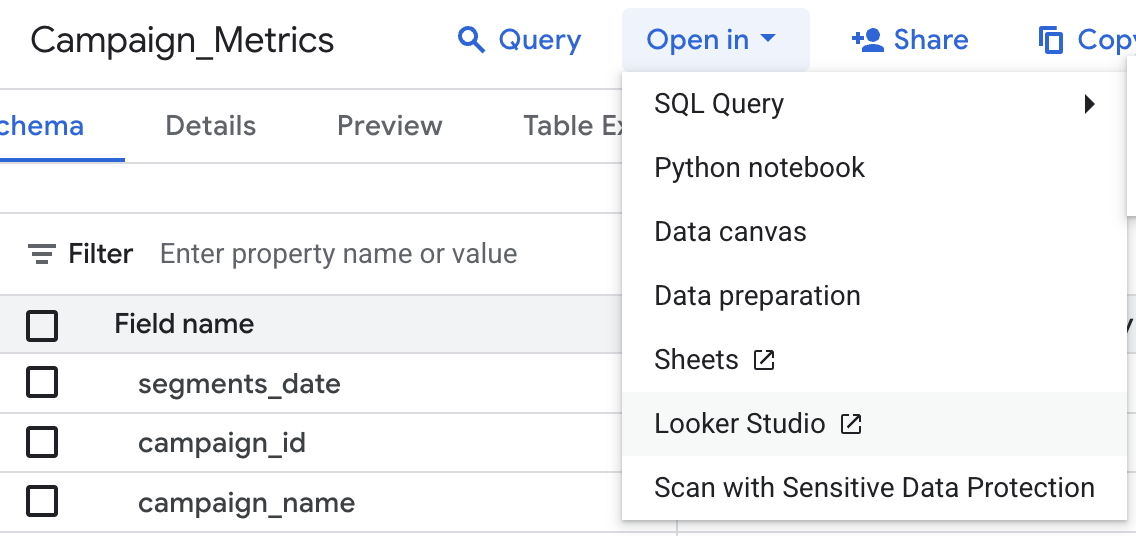Viewport: 1136px width, 536px height.
Task: Click external link icon beside Looker Studio
Action: click(x=851, y=424)
